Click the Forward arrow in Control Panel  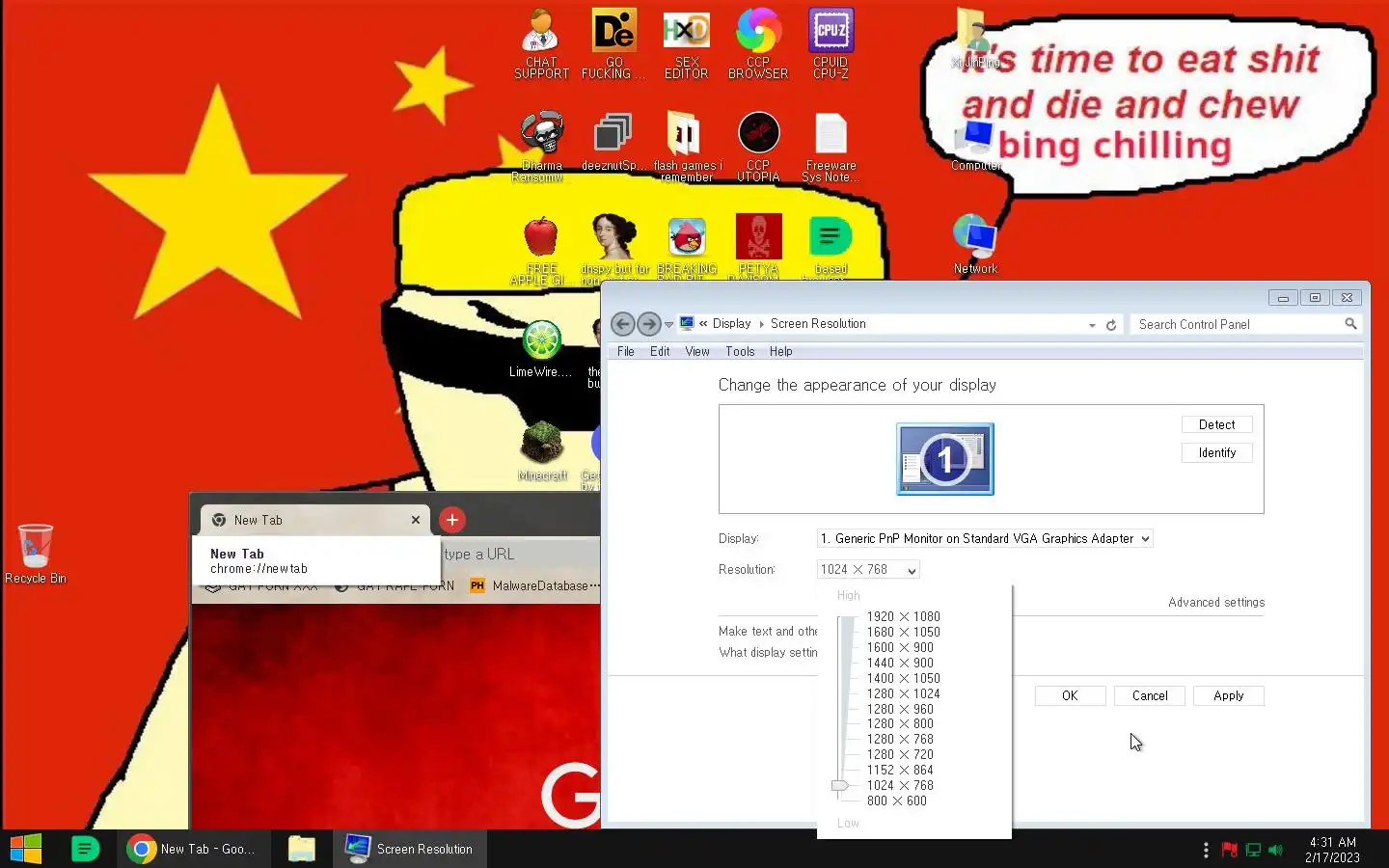pyautogui.click(x=649, y=324)
